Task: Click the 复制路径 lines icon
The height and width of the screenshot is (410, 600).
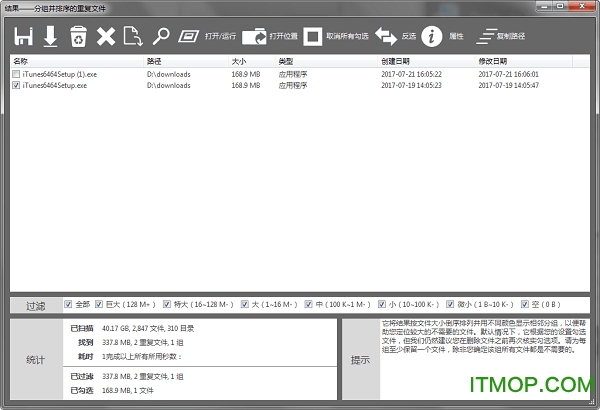Action: (x=486, y=36)
